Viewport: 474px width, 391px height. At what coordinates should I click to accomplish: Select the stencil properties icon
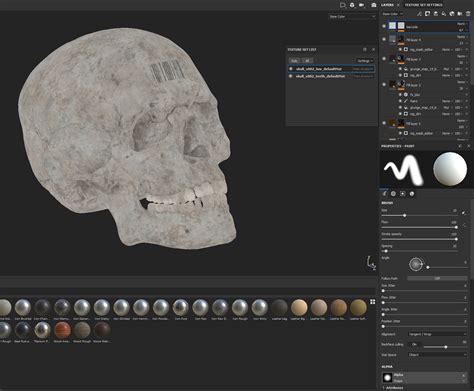(x=403, y=193)
